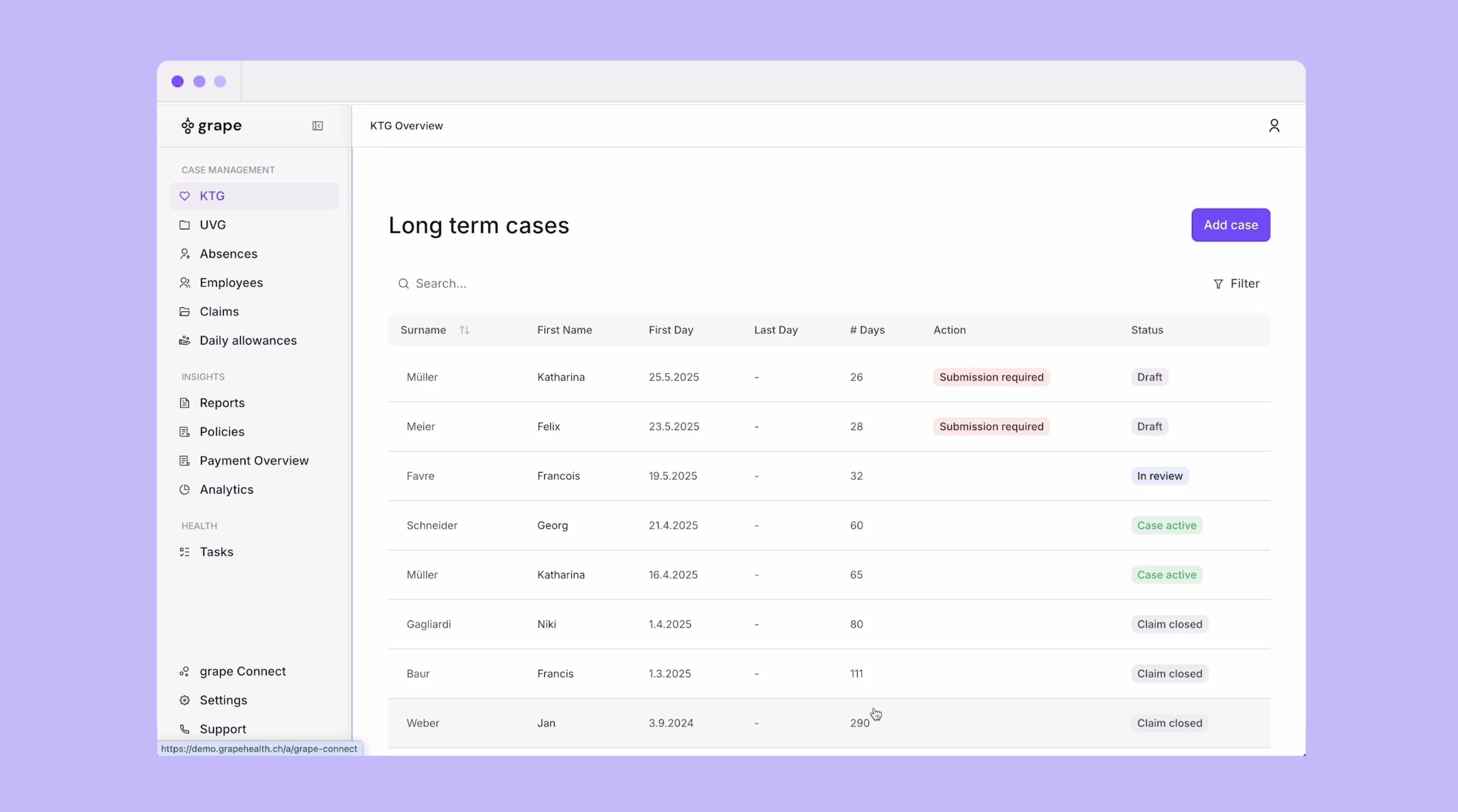Select the Favre surname cell
This screenshot has height=812, width=1458.
click(420, 476)
